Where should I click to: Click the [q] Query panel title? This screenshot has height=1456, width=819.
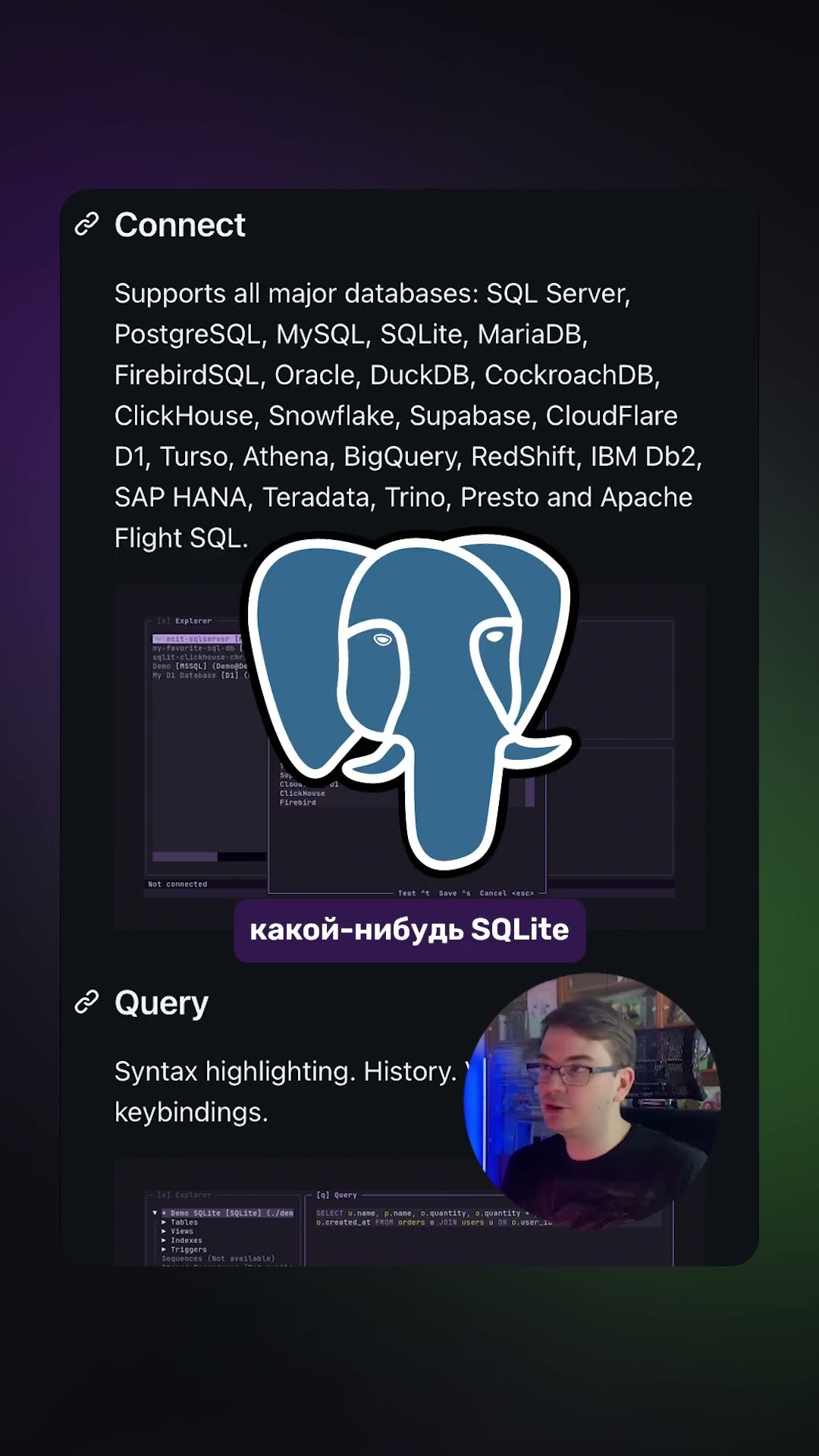point(337,1195)
